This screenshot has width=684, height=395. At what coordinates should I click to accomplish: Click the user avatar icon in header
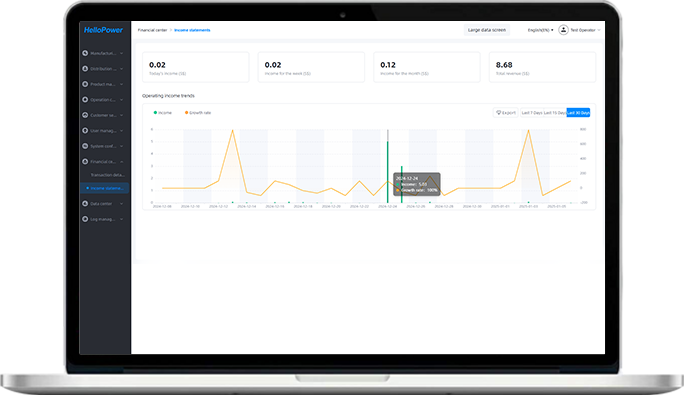pos(563,30)
